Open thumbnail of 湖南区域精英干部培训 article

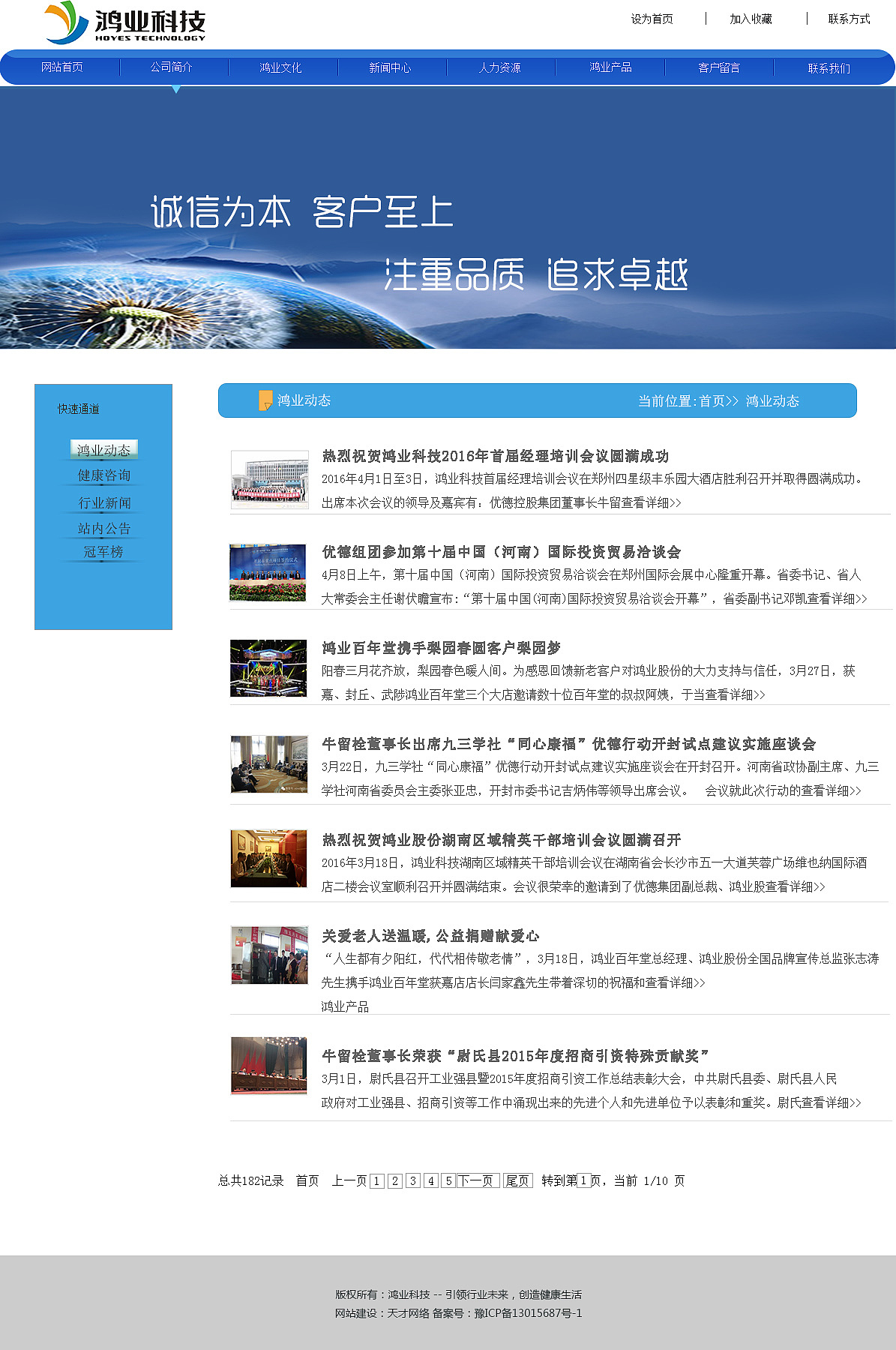[268, 859]
